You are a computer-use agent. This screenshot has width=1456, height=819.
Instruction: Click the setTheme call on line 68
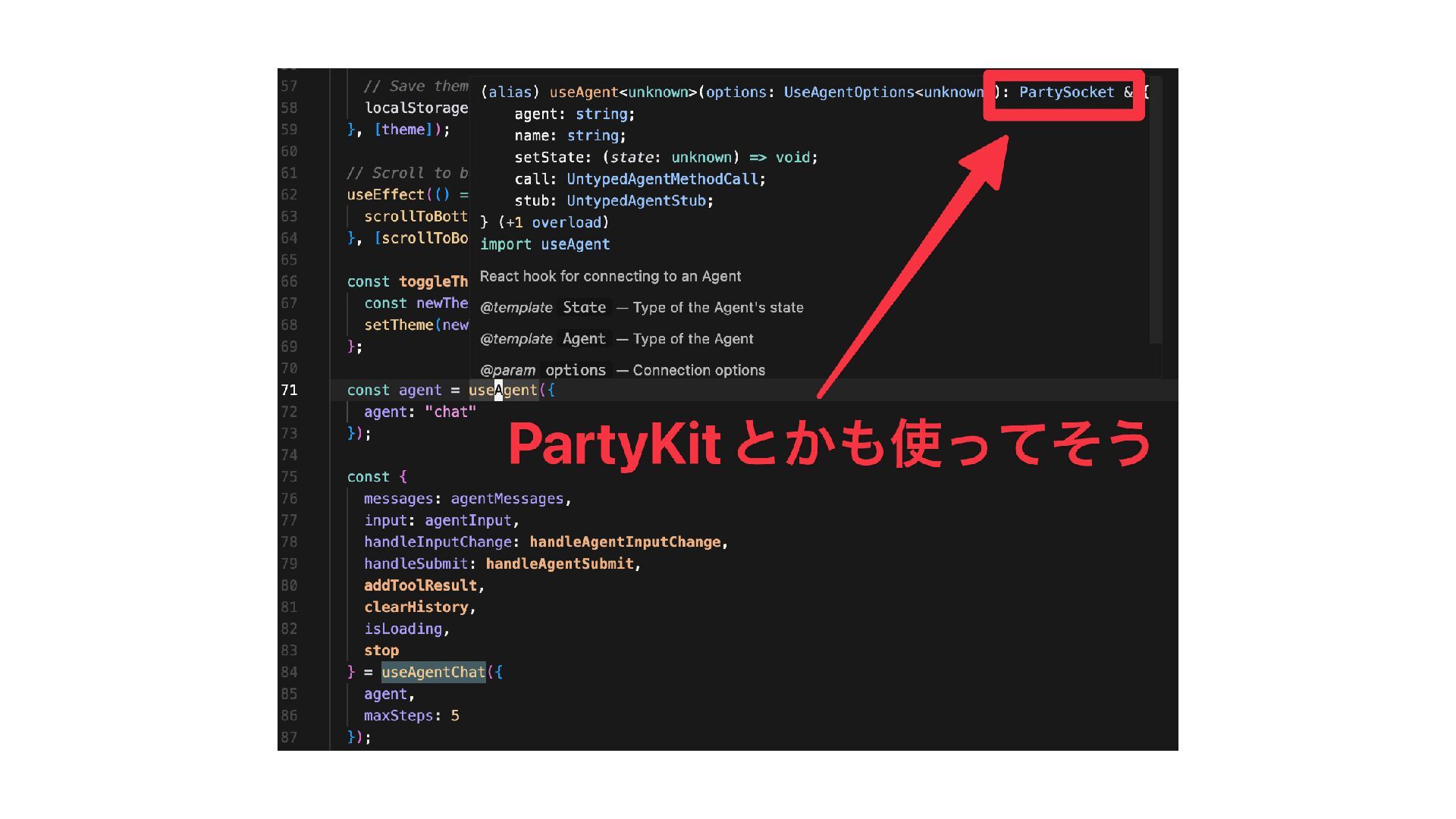click(x=398, y=325)
